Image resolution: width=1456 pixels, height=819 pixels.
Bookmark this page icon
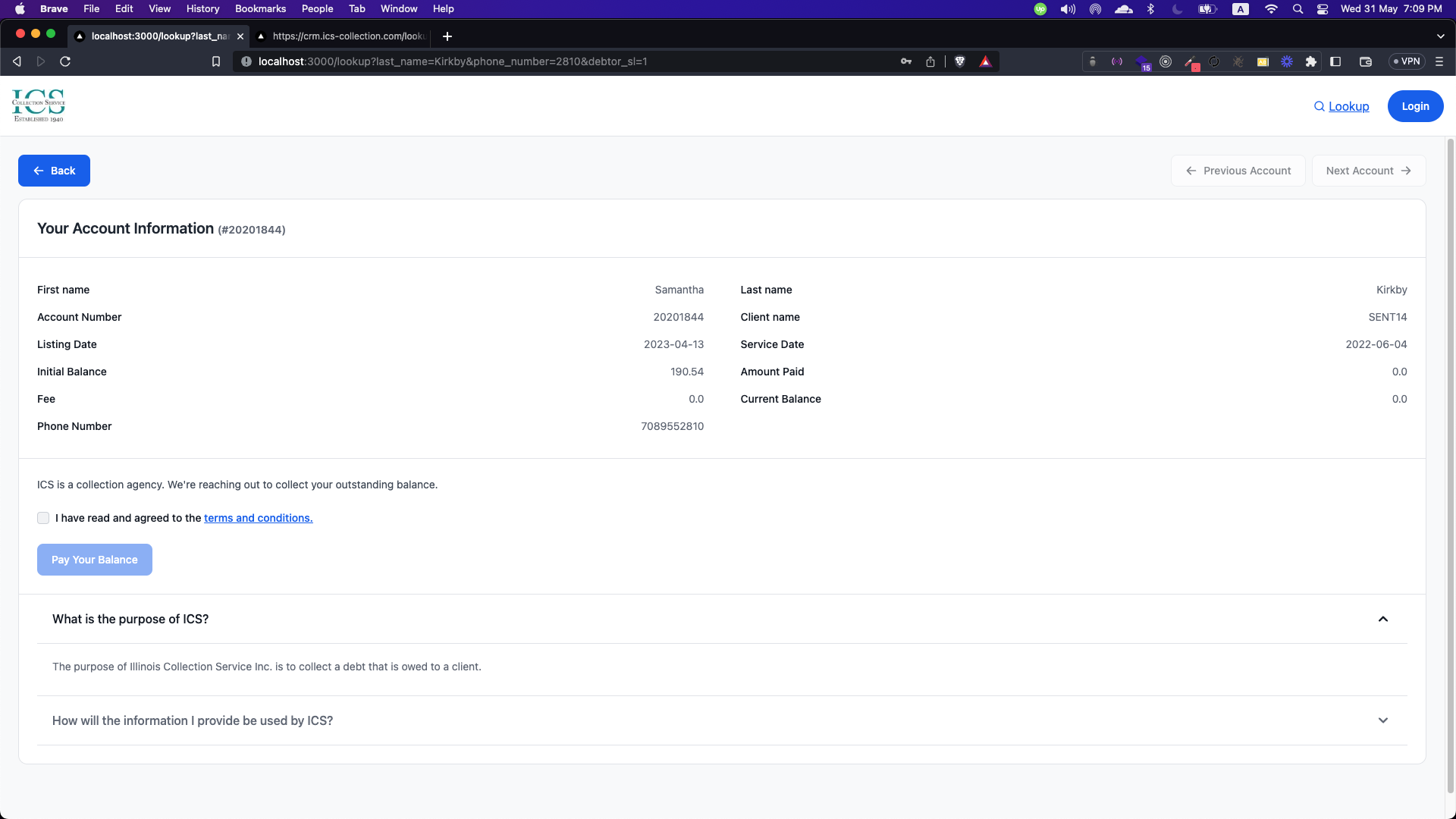tap(216, 61)
